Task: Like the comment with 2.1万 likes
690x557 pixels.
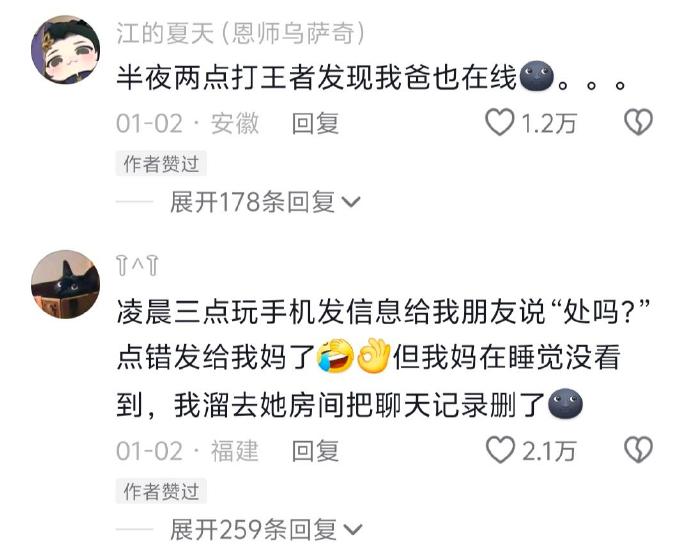Action: [x=500, y=450]
